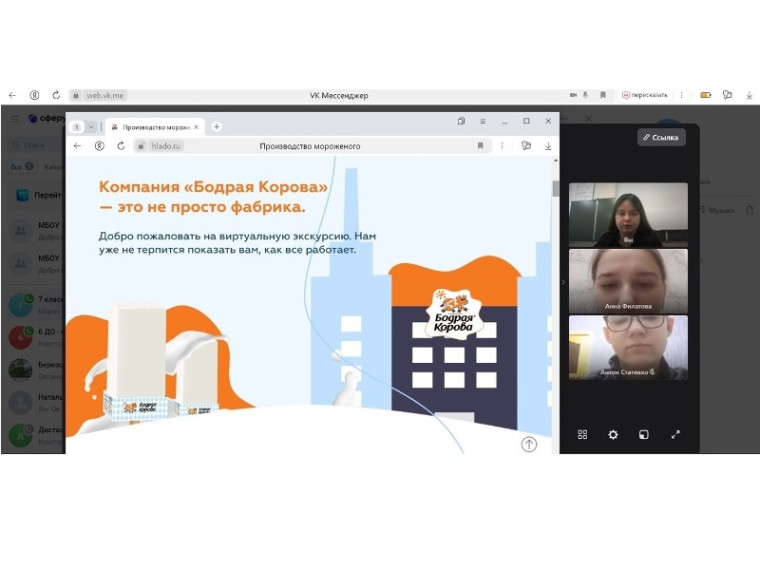Go back in the VK Messenger browser window

(x=13, y=95)
